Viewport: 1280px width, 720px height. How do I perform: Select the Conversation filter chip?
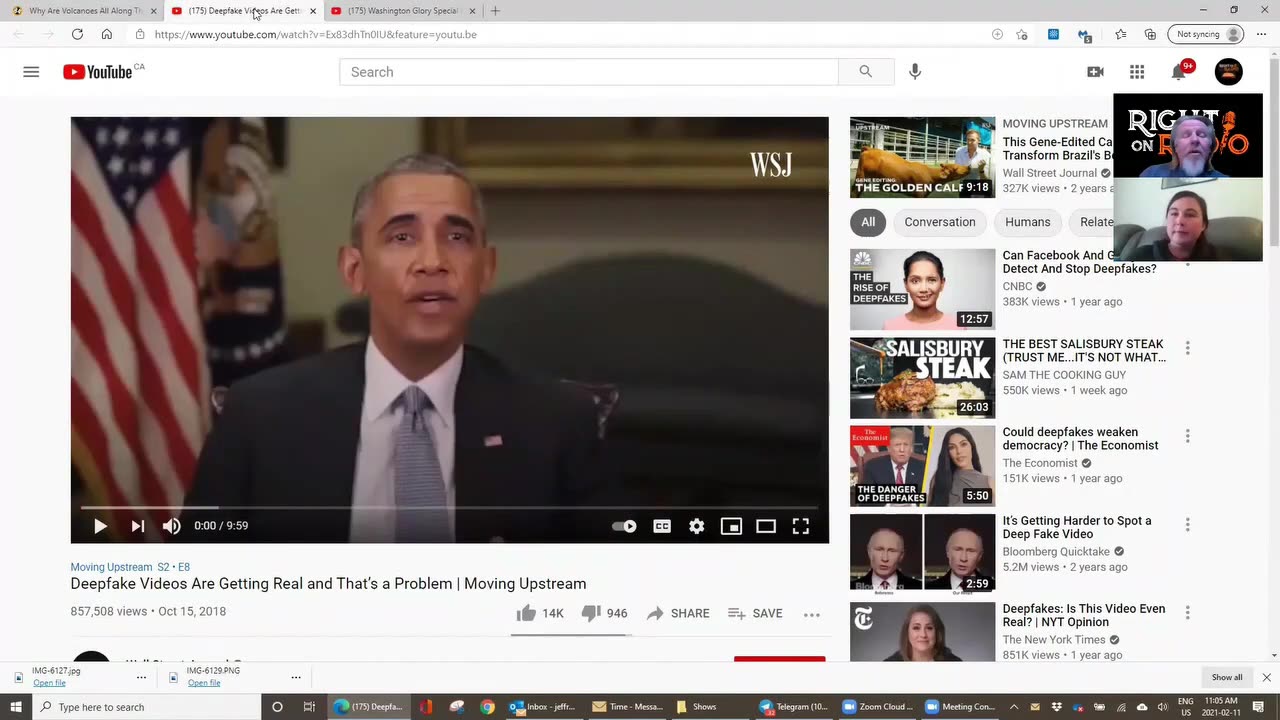pyautogui.click(x=940, y=222)
